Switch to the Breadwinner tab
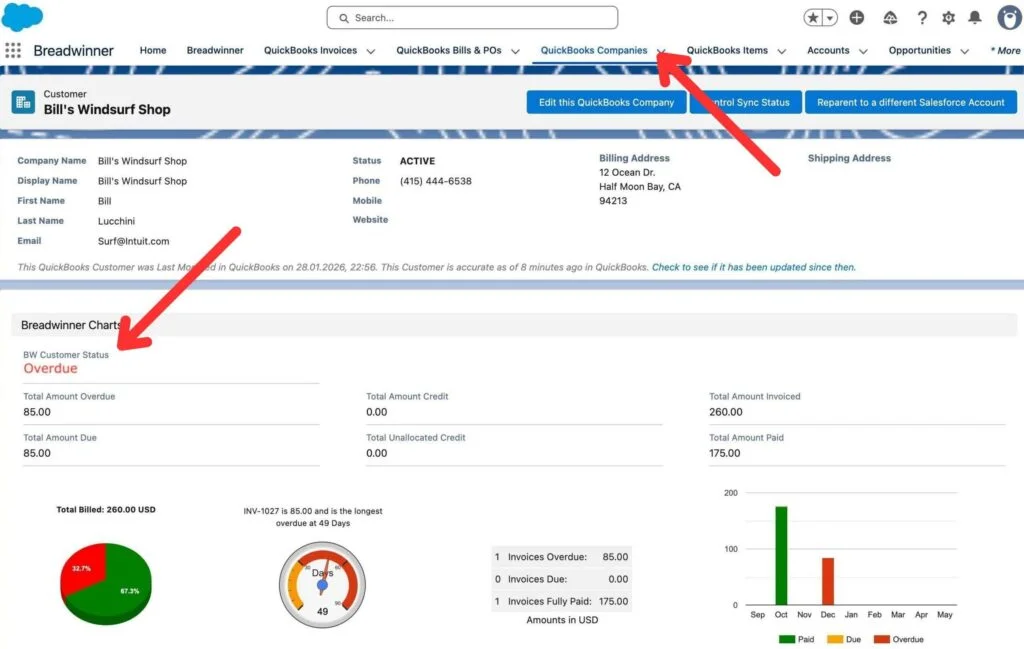The height and width of the screenshot is (649, 1024). click(x=215, y=50)
